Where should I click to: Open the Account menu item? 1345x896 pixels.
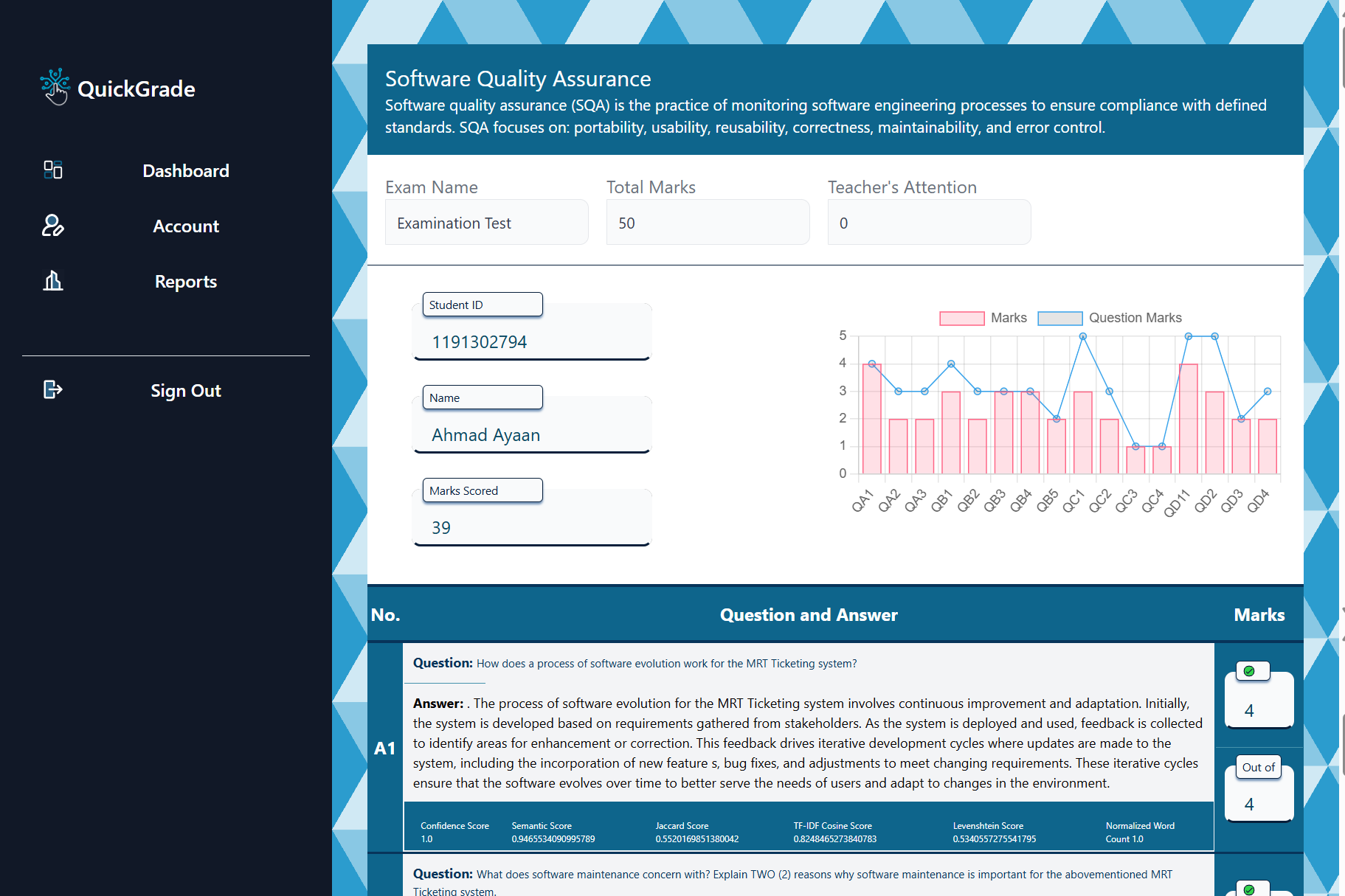click(186, 226)
